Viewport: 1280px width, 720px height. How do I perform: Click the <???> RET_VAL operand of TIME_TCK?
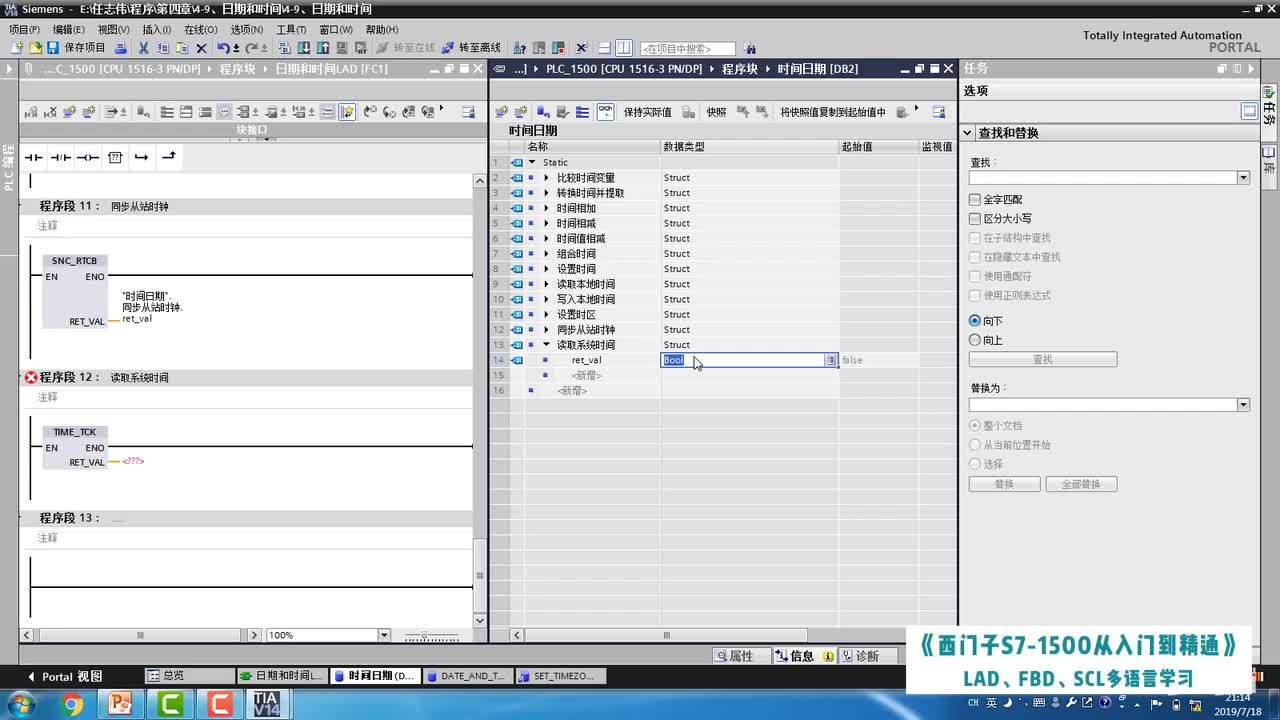point(133,462)
